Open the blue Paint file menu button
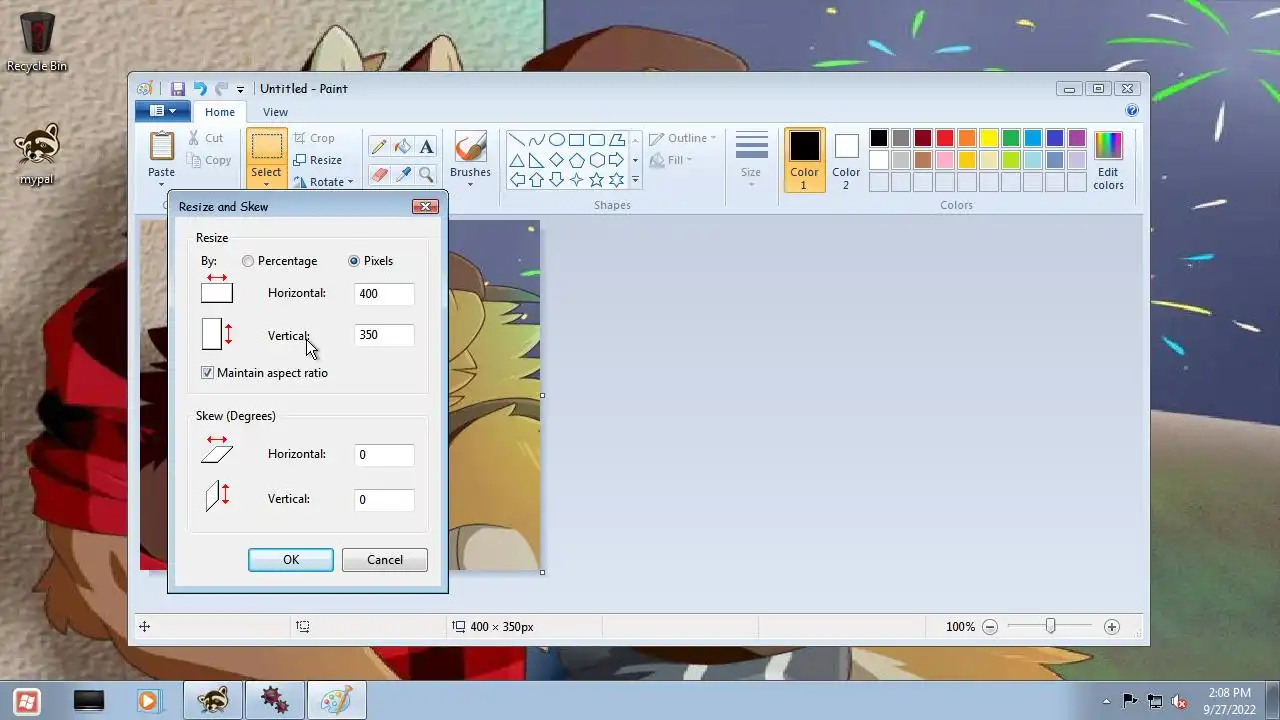 point(161,111)
